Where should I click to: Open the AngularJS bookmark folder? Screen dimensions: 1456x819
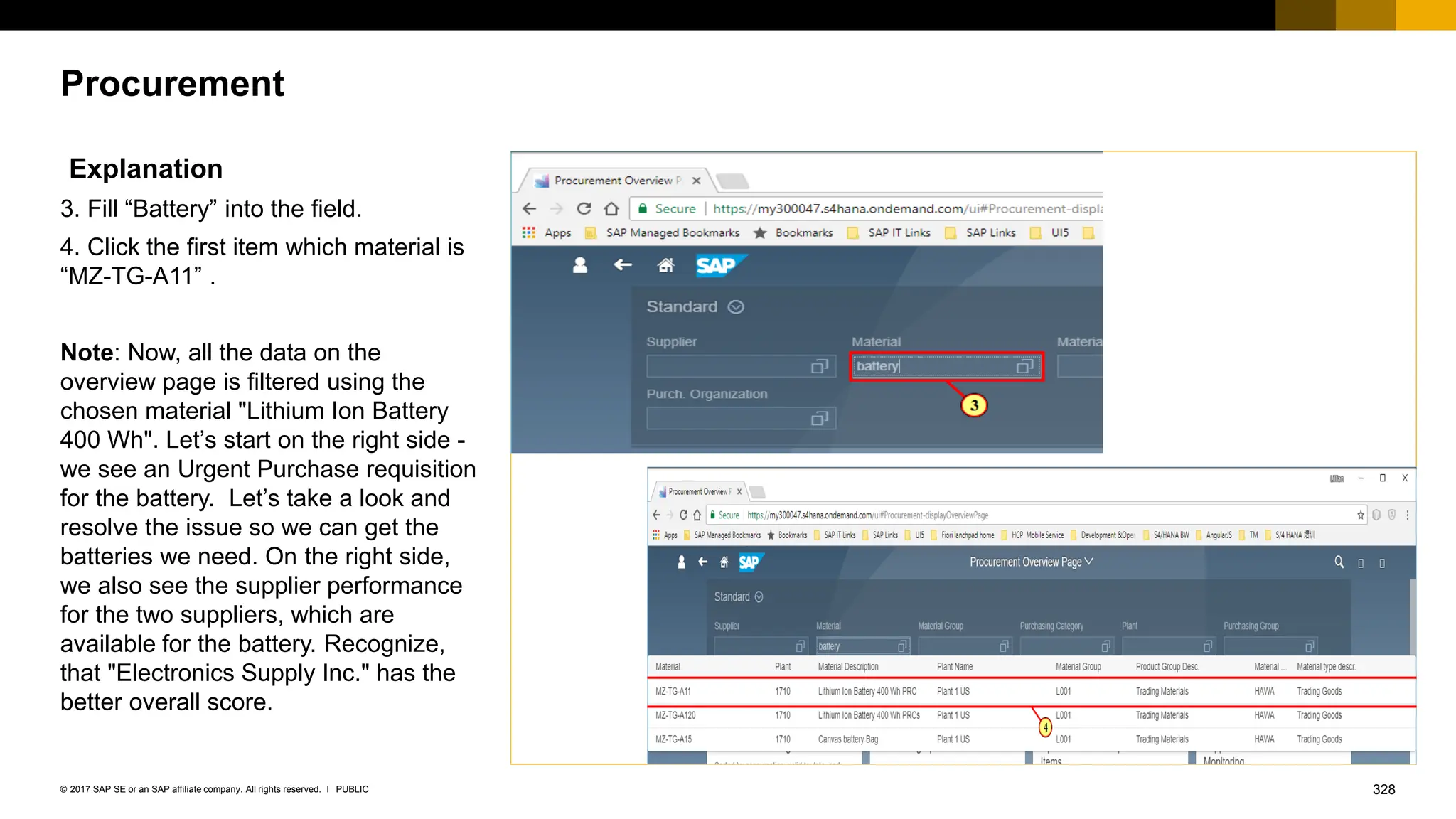click(x=1218, y=535)
